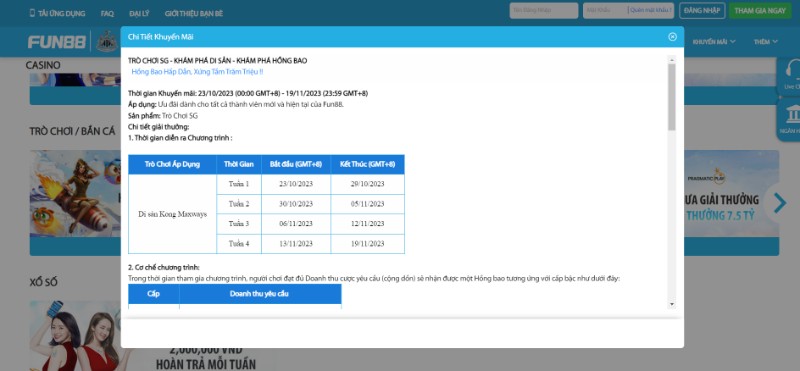This screenshot has width=800, height=371.
Task: Focus the username login field
Action: (543, 10)
